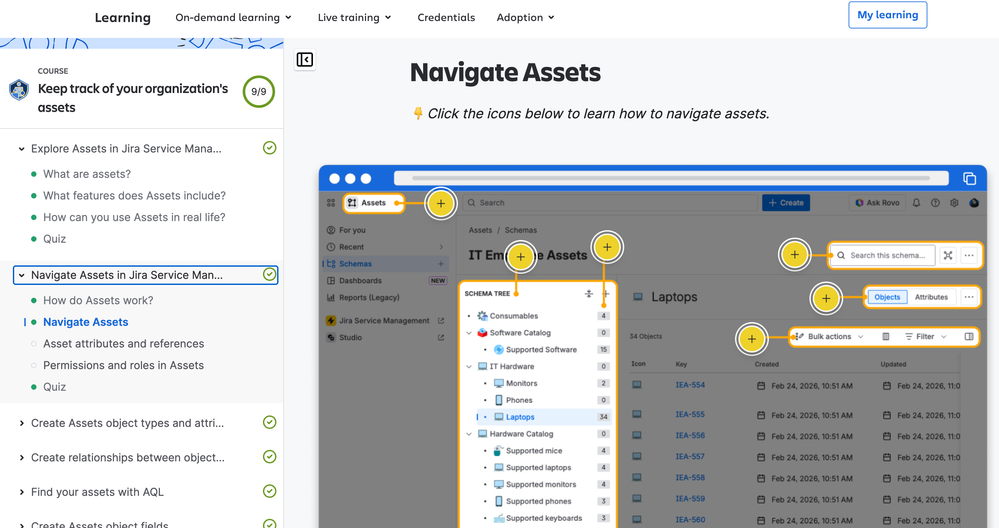Open plus hotspot next to Bulk actions toolbar
Viewport: 999px width, 528px height.
click(x=751, y=339)
